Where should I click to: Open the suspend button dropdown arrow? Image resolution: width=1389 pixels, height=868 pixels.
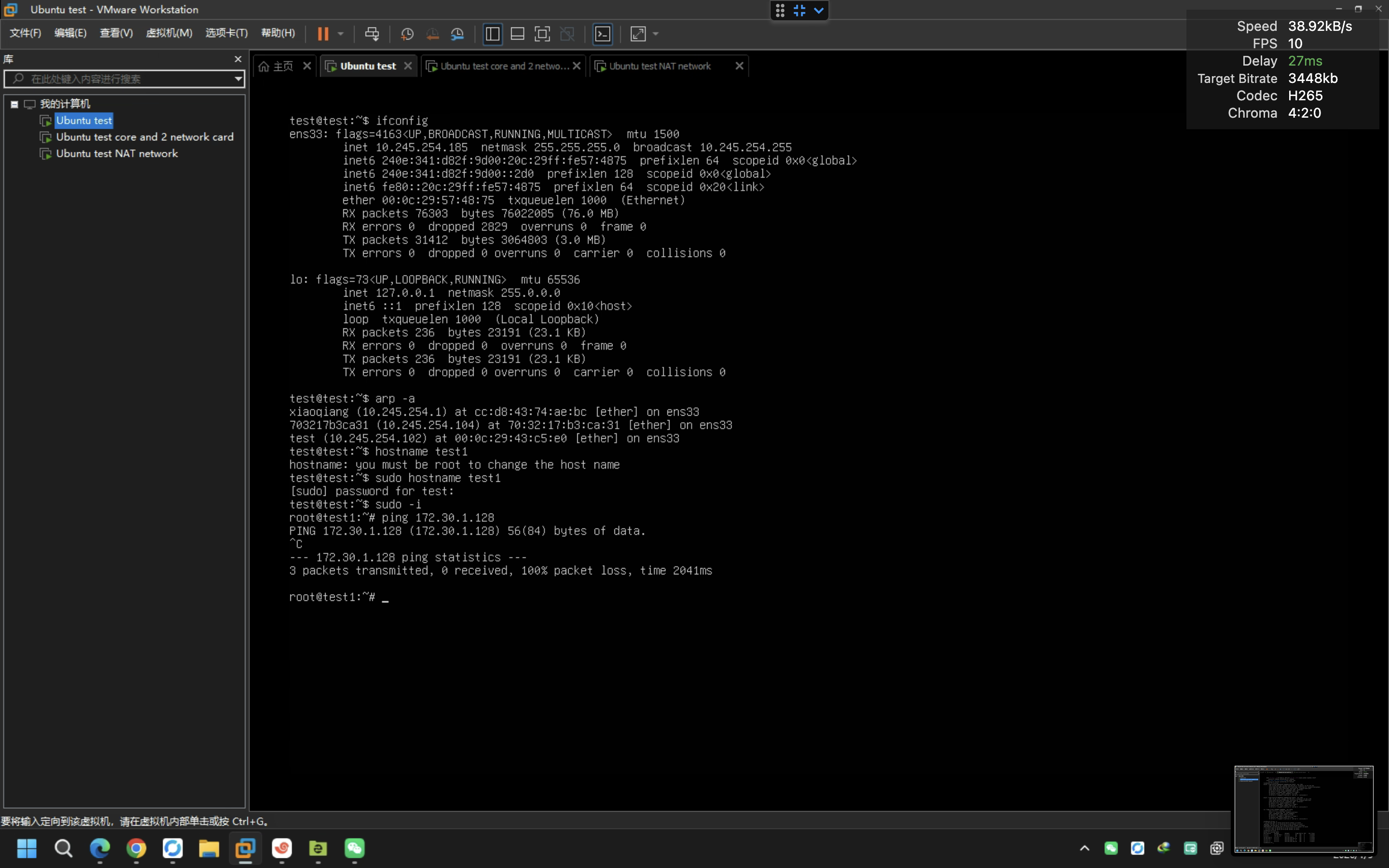pyautogui.click(x=340, y=34)
